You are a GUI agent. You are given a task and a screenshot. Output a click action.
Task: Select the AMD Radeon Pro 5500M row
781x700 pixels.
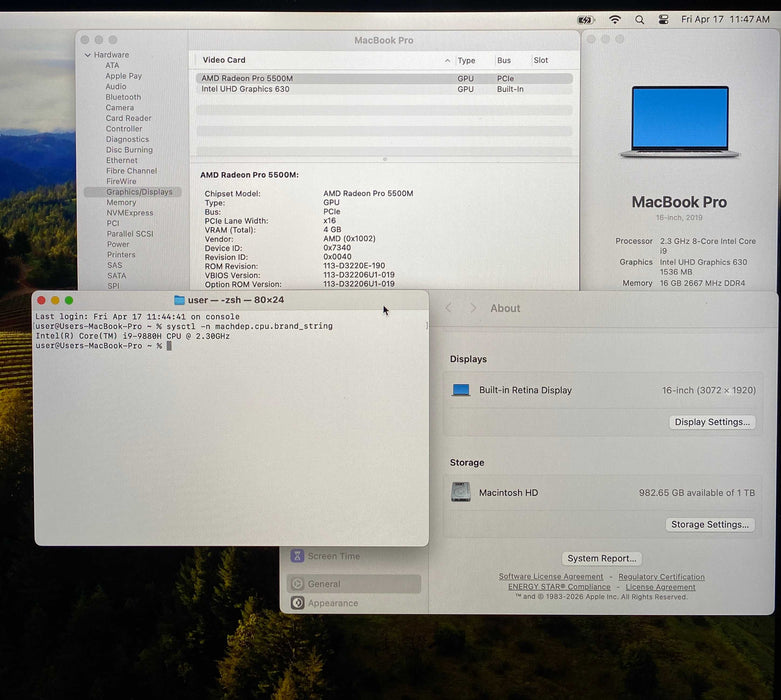tap(384, 78)
